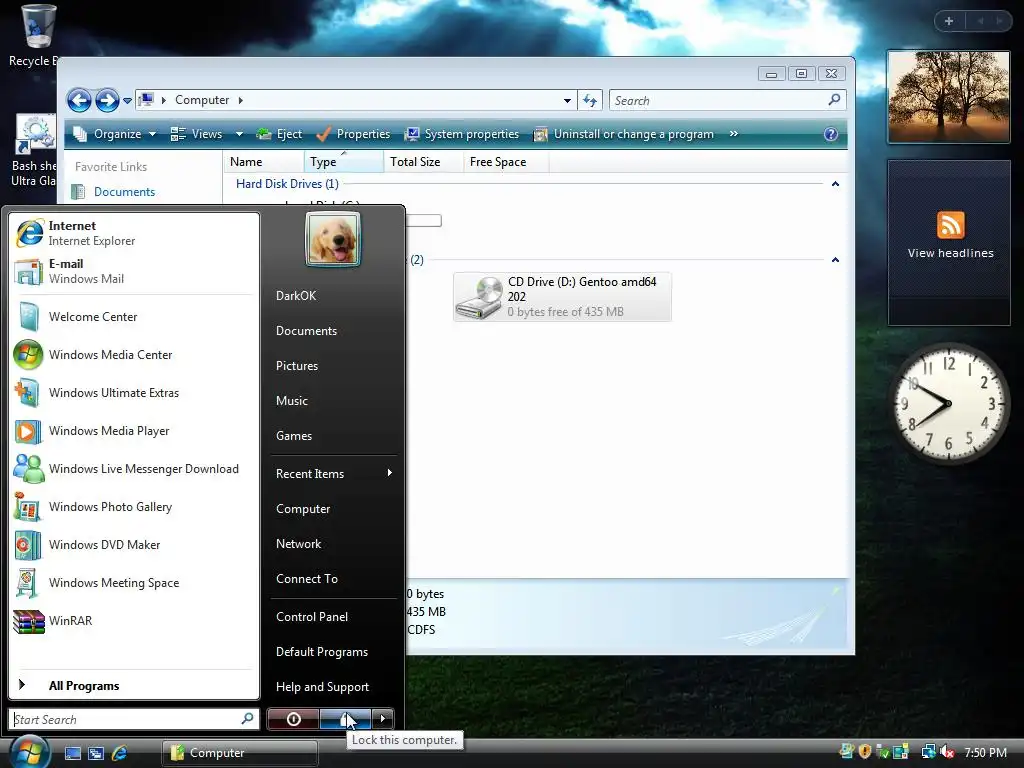Open recent pages dropdown beside Forward
The height and width of the screenshot is (768, 1024).
click(x=127, y=101)
